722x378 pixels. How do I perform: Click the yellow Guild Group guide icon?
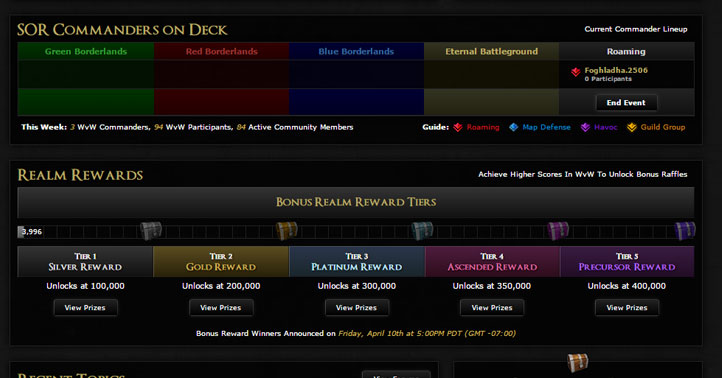(x=632, y=127)
